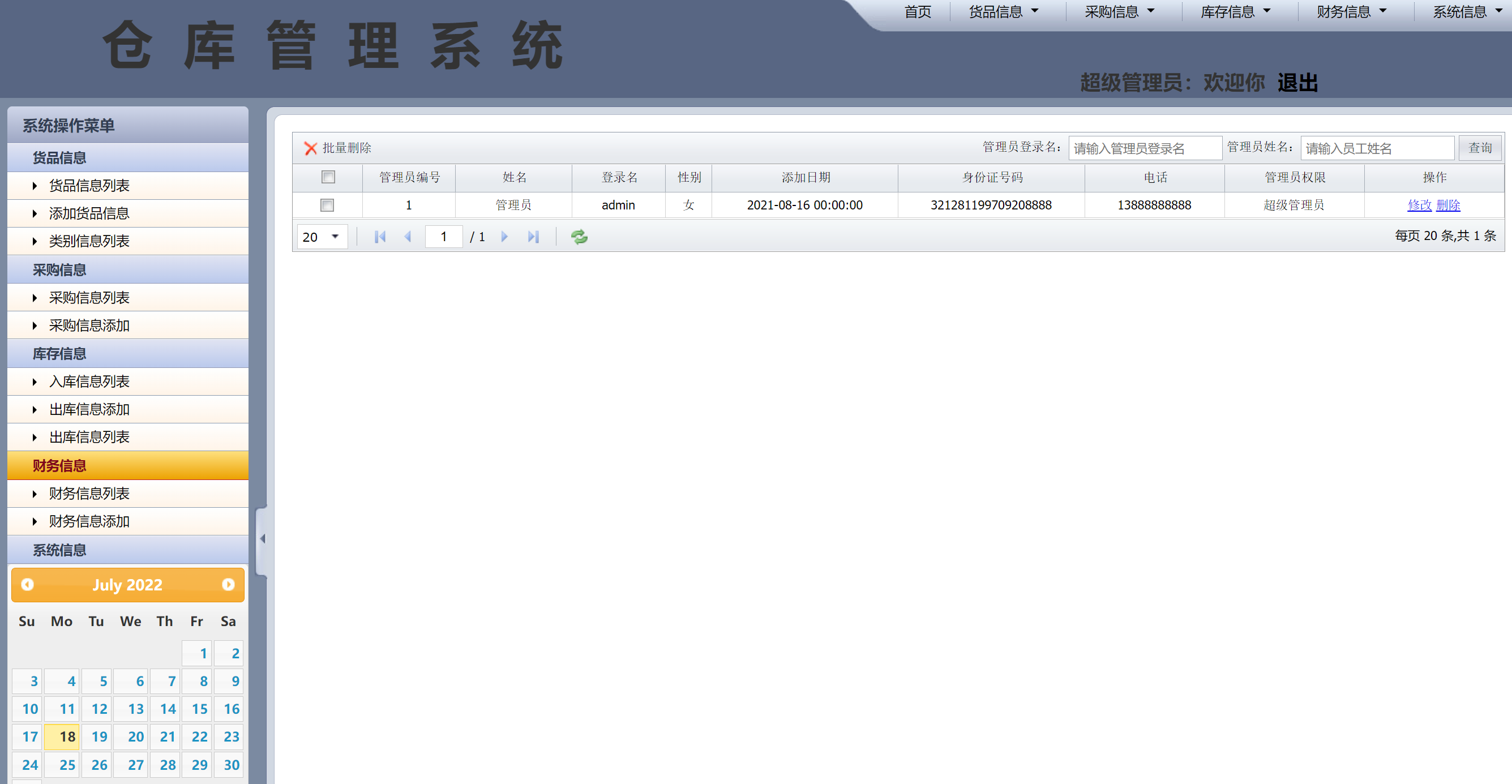Select 首页 in the top menu

tap(918, 11)
